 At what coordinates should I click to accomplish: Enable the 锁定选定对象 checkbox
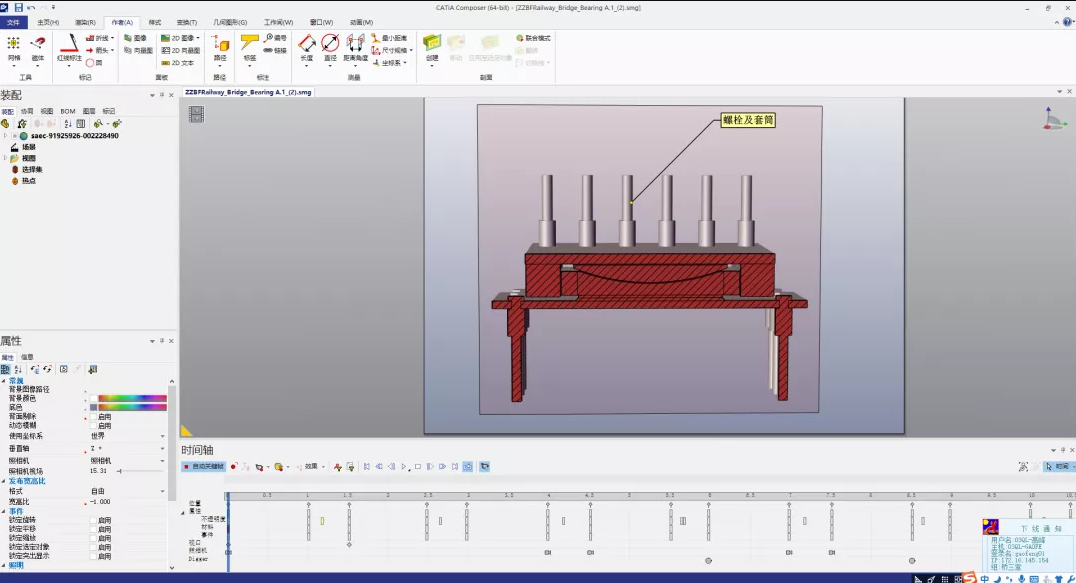[x=93, y=547]
